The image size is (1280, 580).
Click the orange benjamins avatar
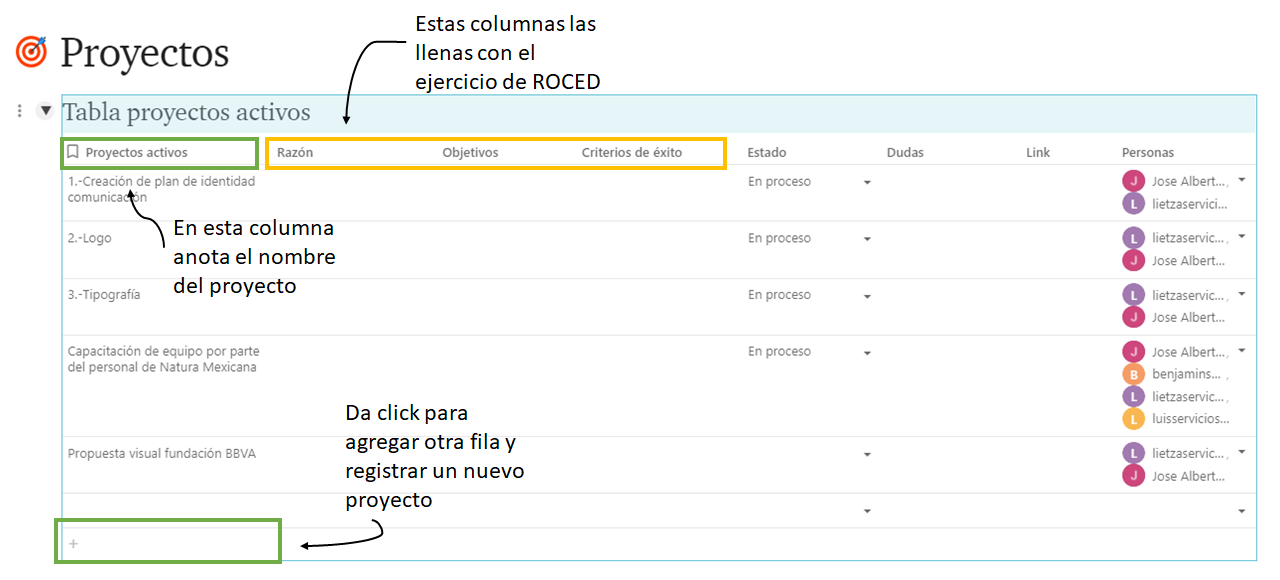coord(1133,374)
